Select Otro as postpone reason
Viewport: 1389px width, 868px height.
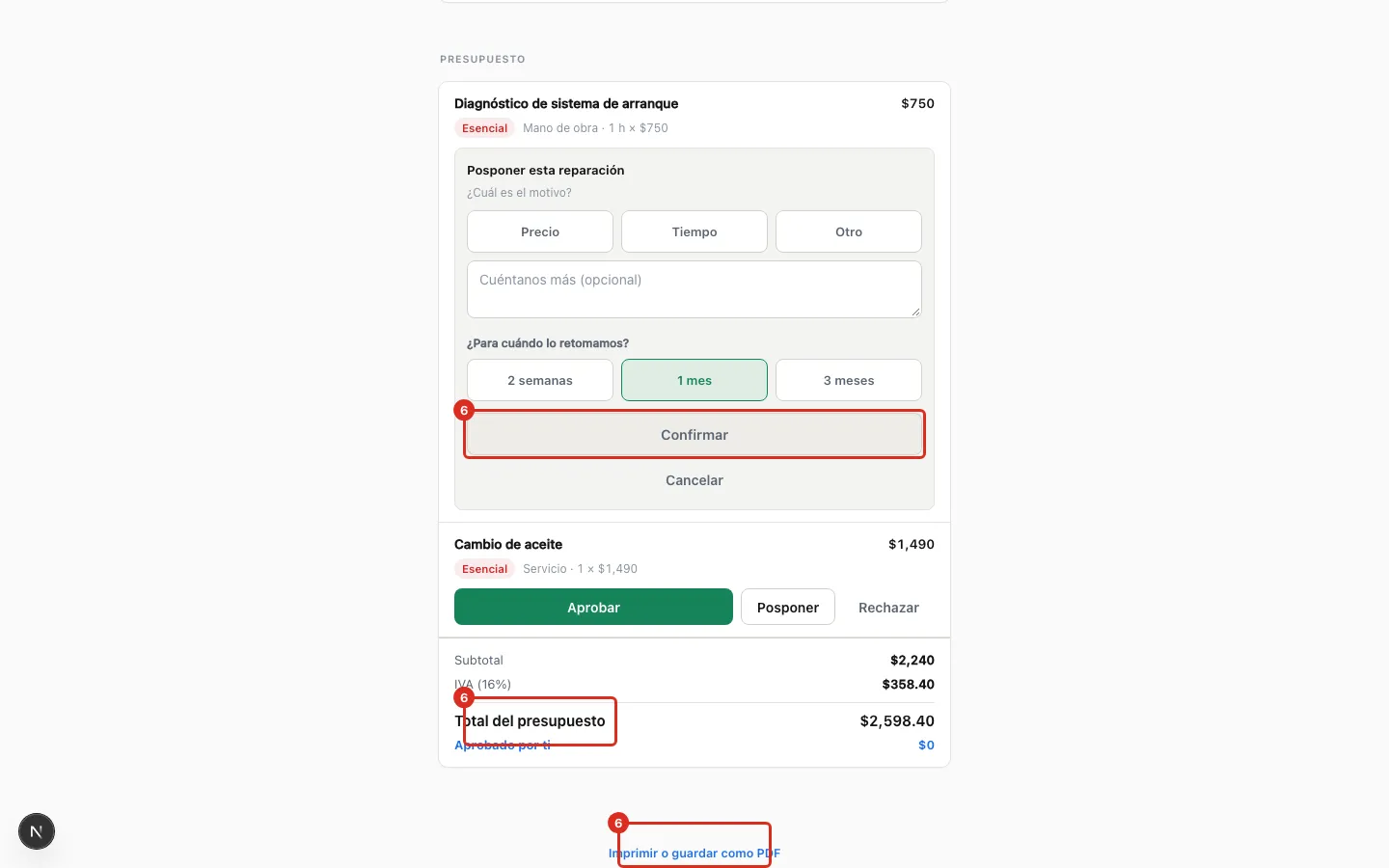(849, 231)
